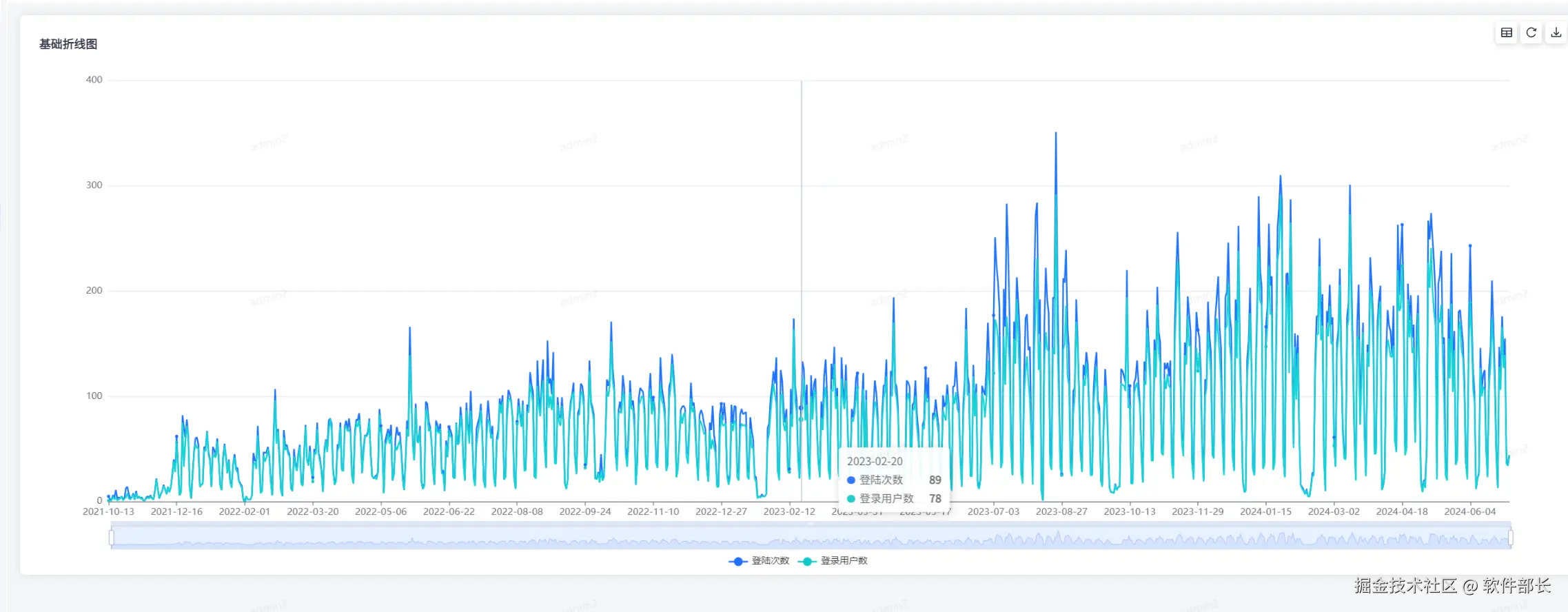The width and height of the screenshot is (1568, 612).
Task: Click the 2022-11-10 axis label
Action: 653,511
